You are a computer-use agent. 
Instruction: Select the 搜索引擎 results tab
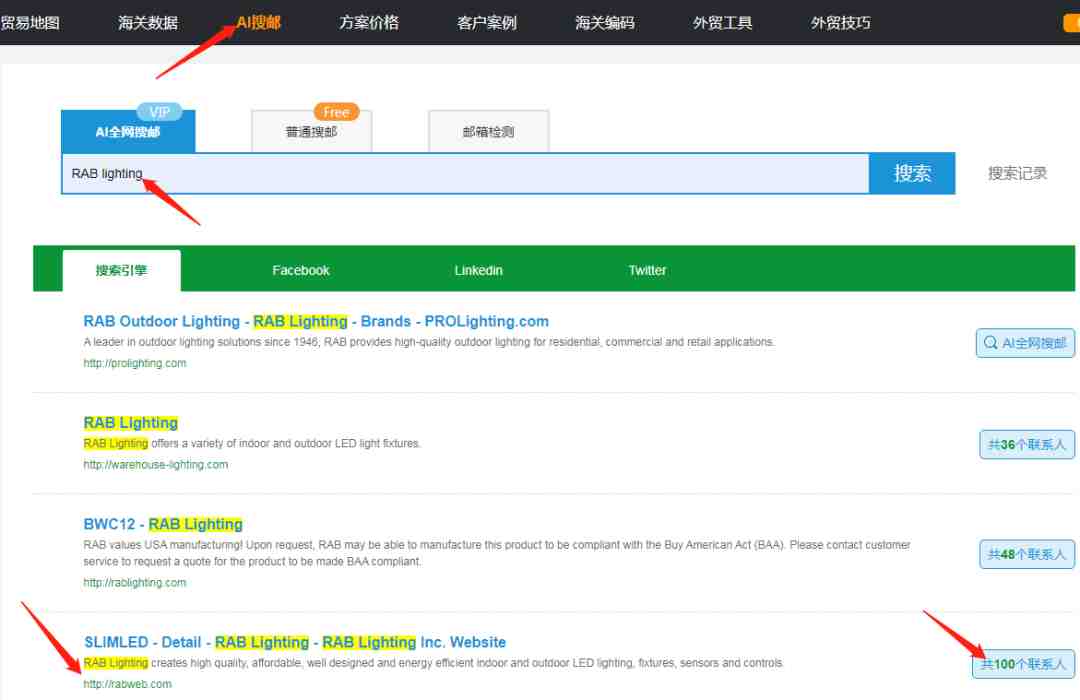point(121,270)
